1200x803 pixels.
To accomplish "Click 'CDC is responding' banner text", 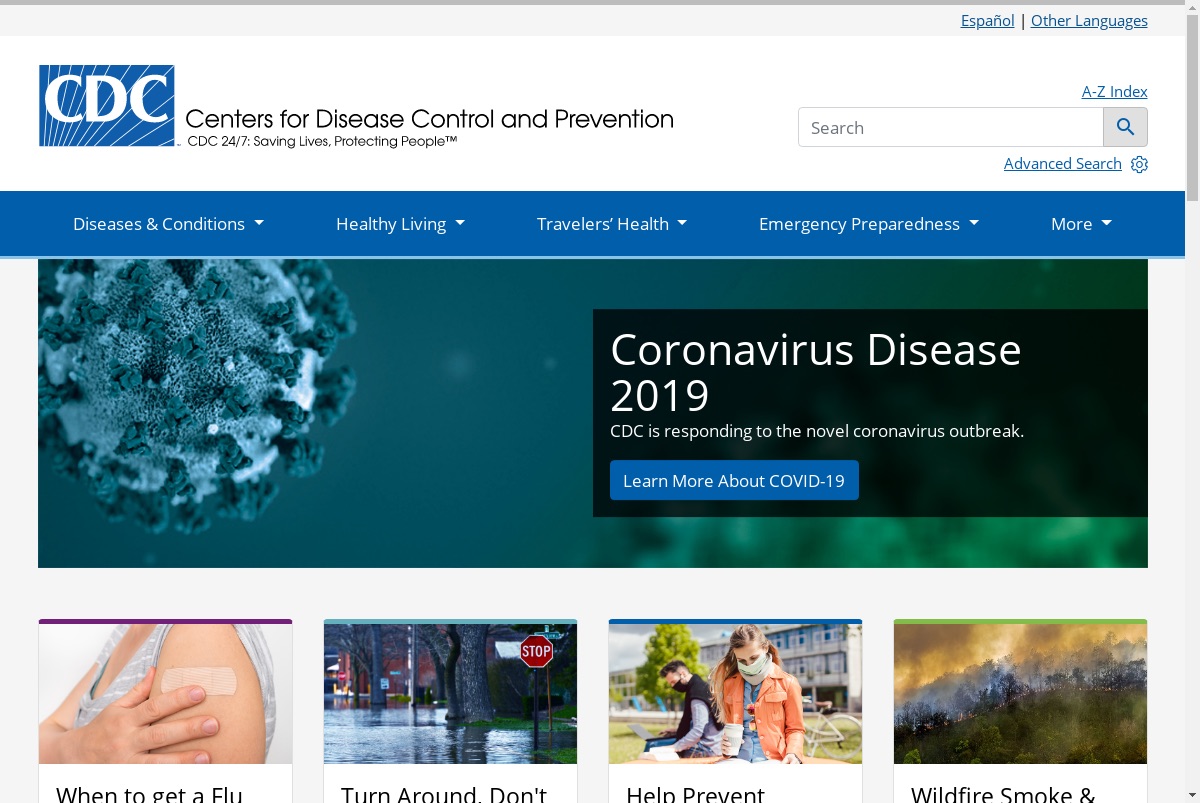I will click(x=817, y=431).
